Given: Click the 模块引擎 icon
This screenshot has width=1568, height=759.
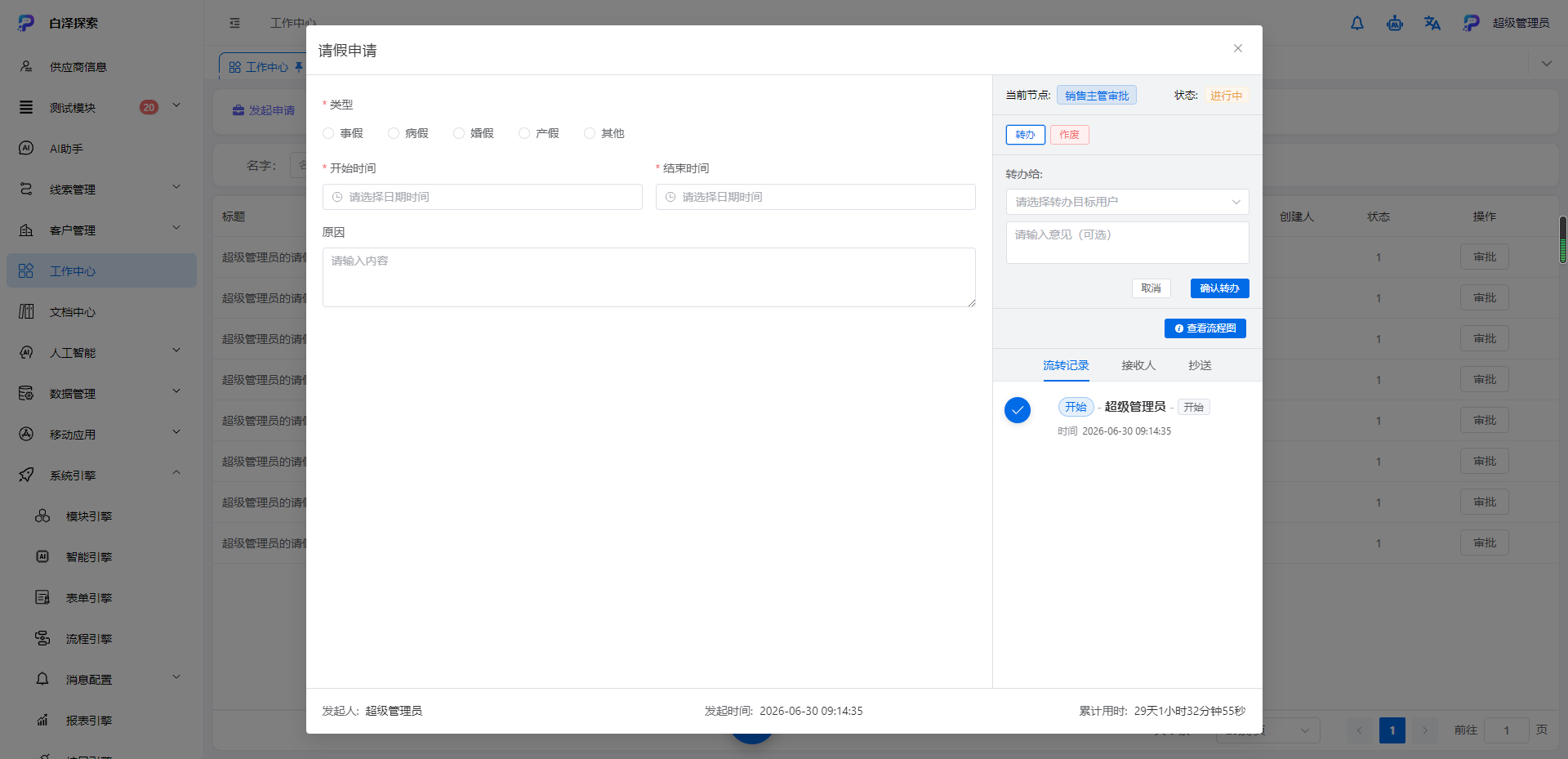Looking at the screenshot, I should tap(42, 516).
